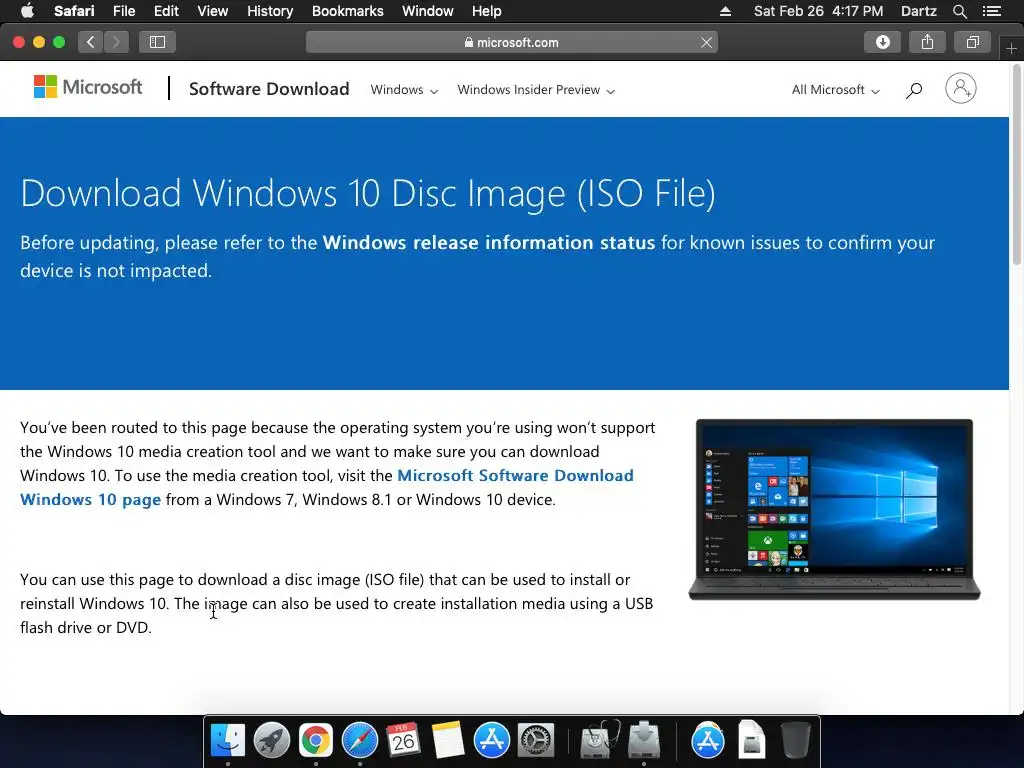Expand the Windows dropdown menu

(404, 90)
